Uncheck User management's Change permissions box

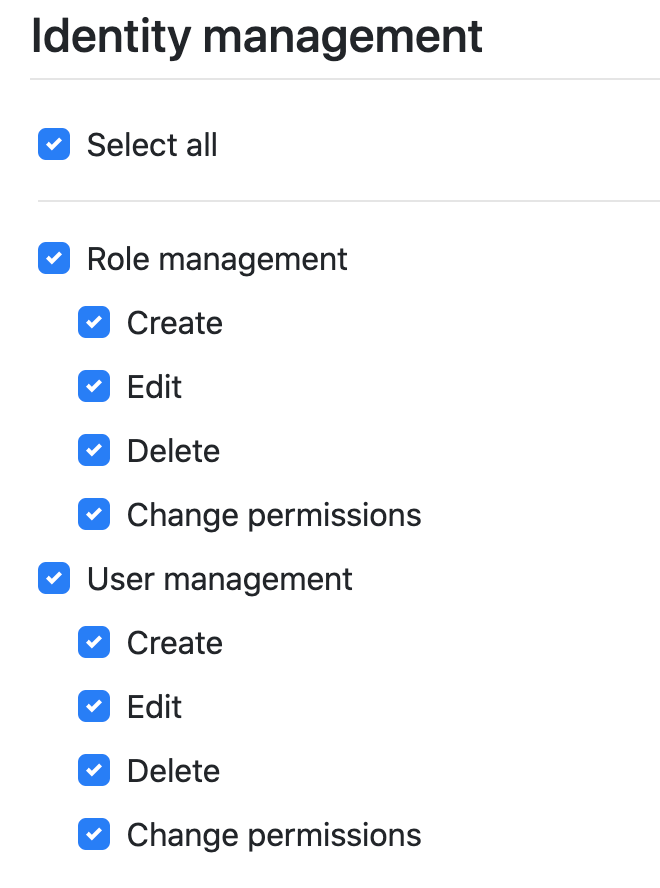click(x=94, y=834)
